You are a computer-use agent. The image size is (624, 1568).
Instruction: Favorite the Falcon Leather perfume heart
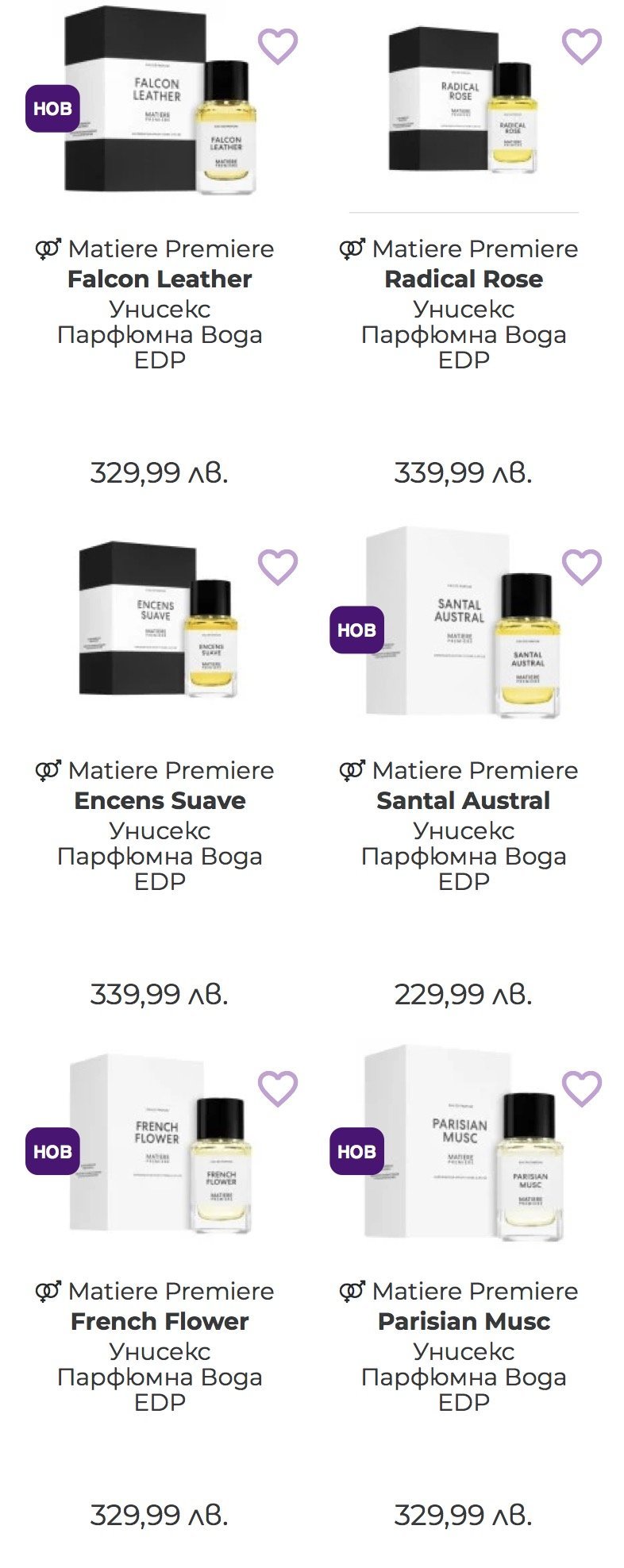(278, 46)
